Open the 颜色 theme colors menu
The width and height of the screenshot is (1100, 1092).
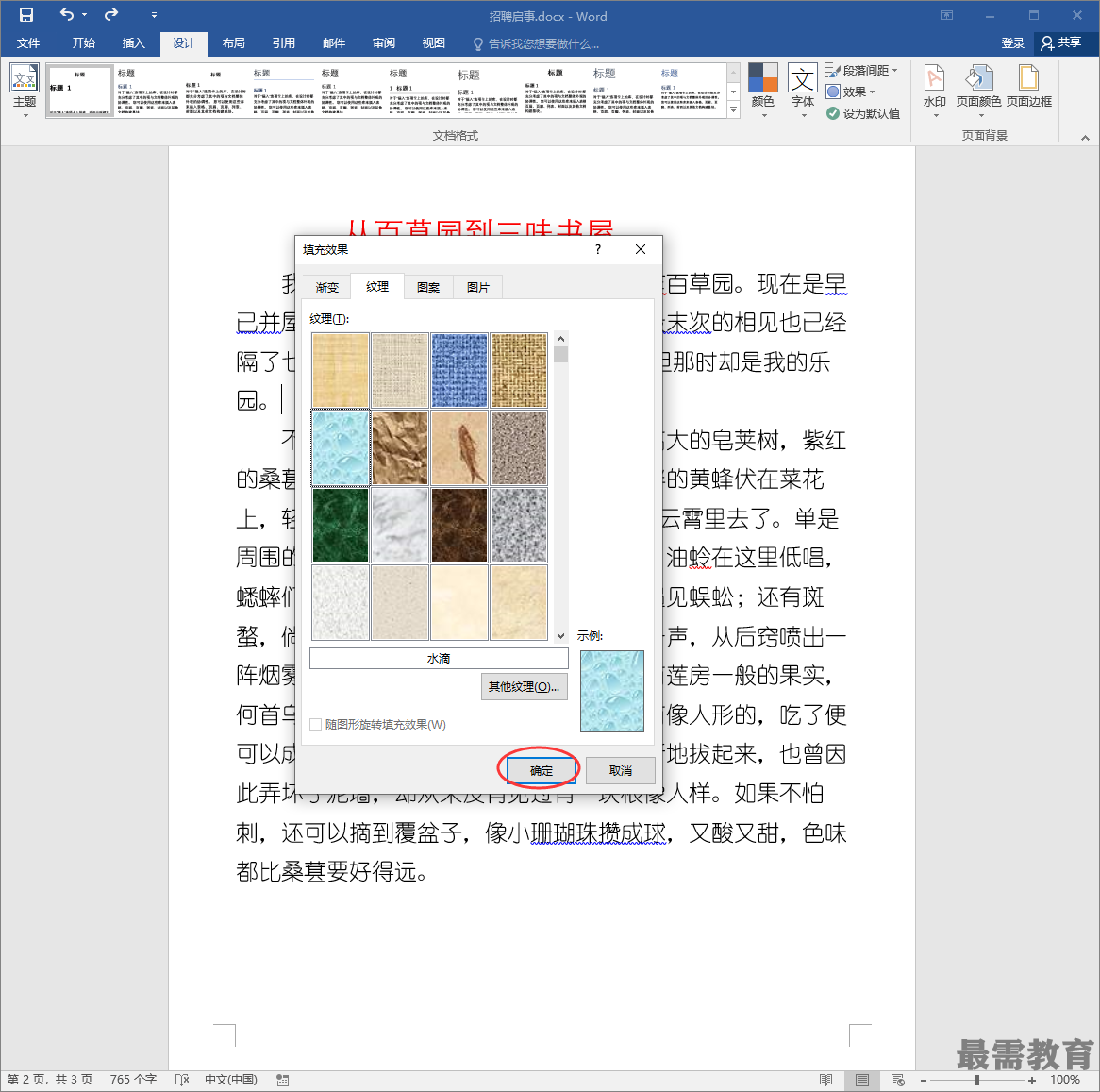762,91
